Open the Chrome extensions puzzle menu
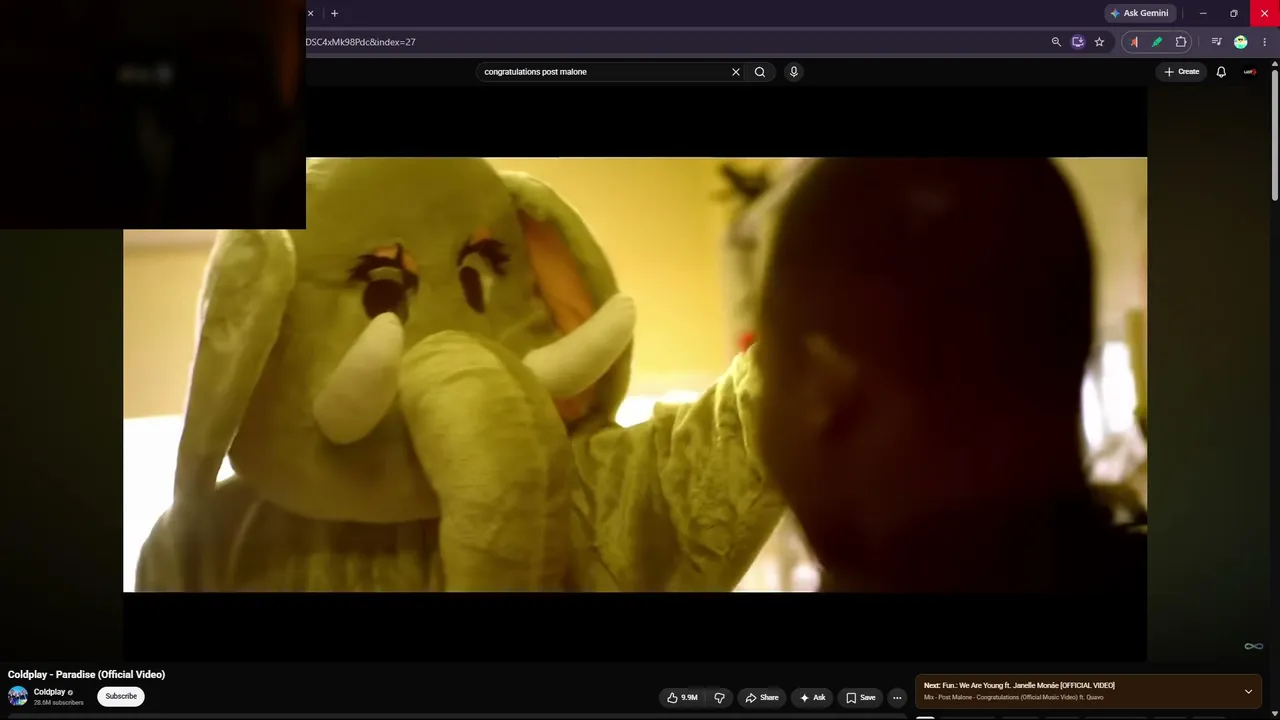 click(1181, 42)
